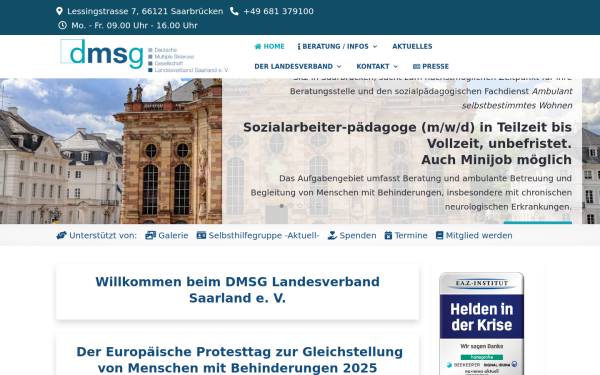Click the address Lessingstrasse 7, 66121 Saarbrücken
Screen dimensions: 600x375
[x=145, y=11]
